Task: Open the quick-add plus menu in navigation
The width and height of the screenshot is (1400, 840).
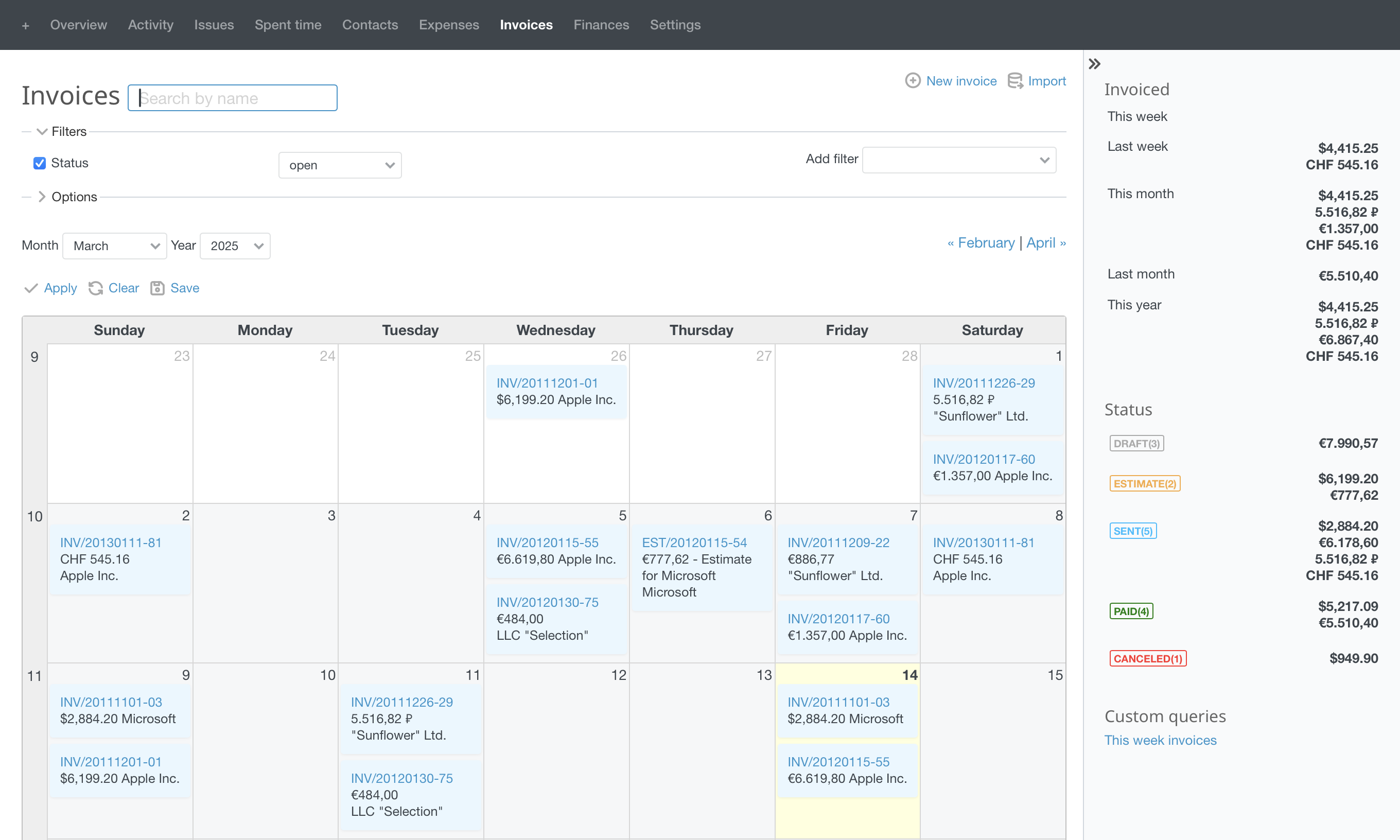Action: click(x=25, y=25)
